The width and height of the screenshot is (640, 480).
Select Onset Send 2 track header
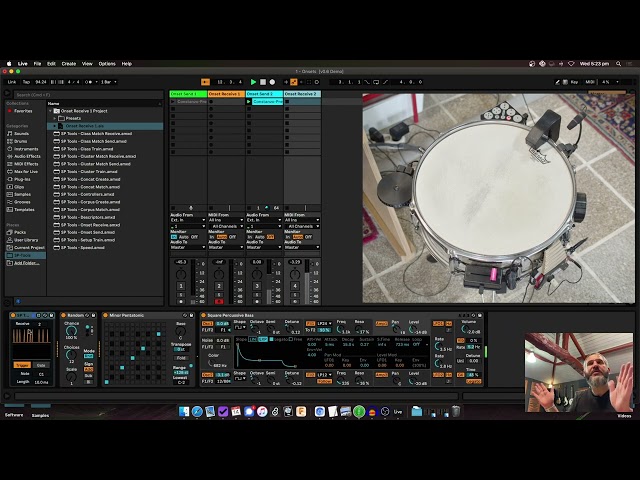(264, 94)
